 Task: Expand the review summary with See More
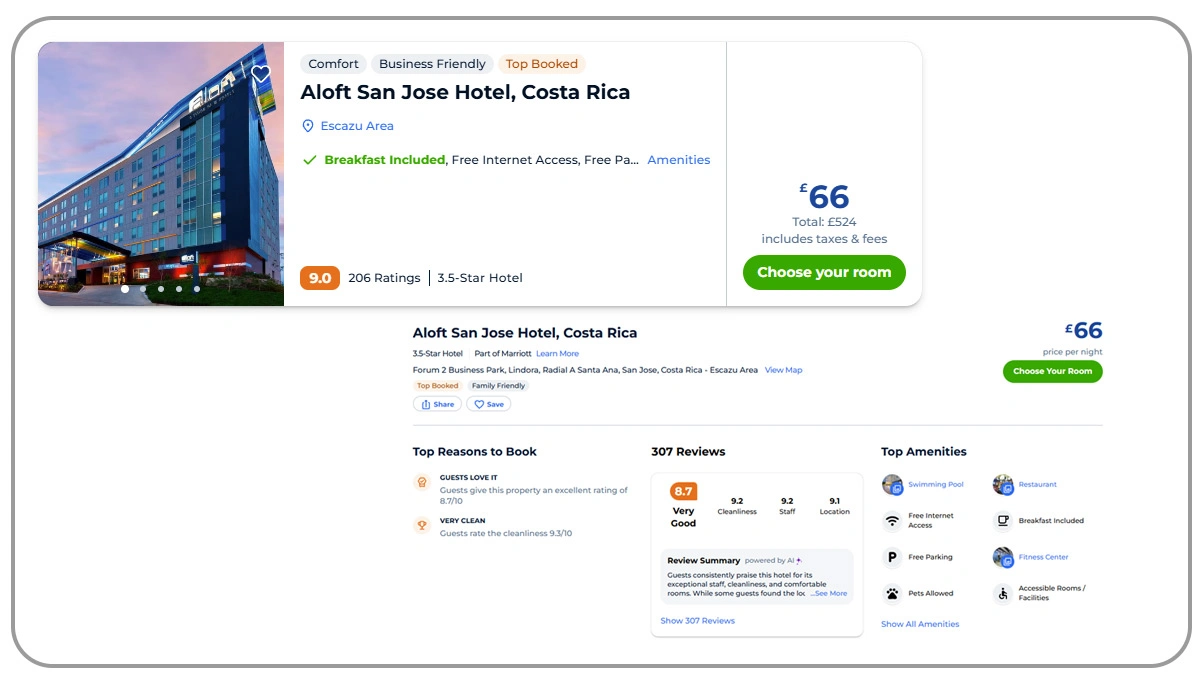[x=829, y=593]
